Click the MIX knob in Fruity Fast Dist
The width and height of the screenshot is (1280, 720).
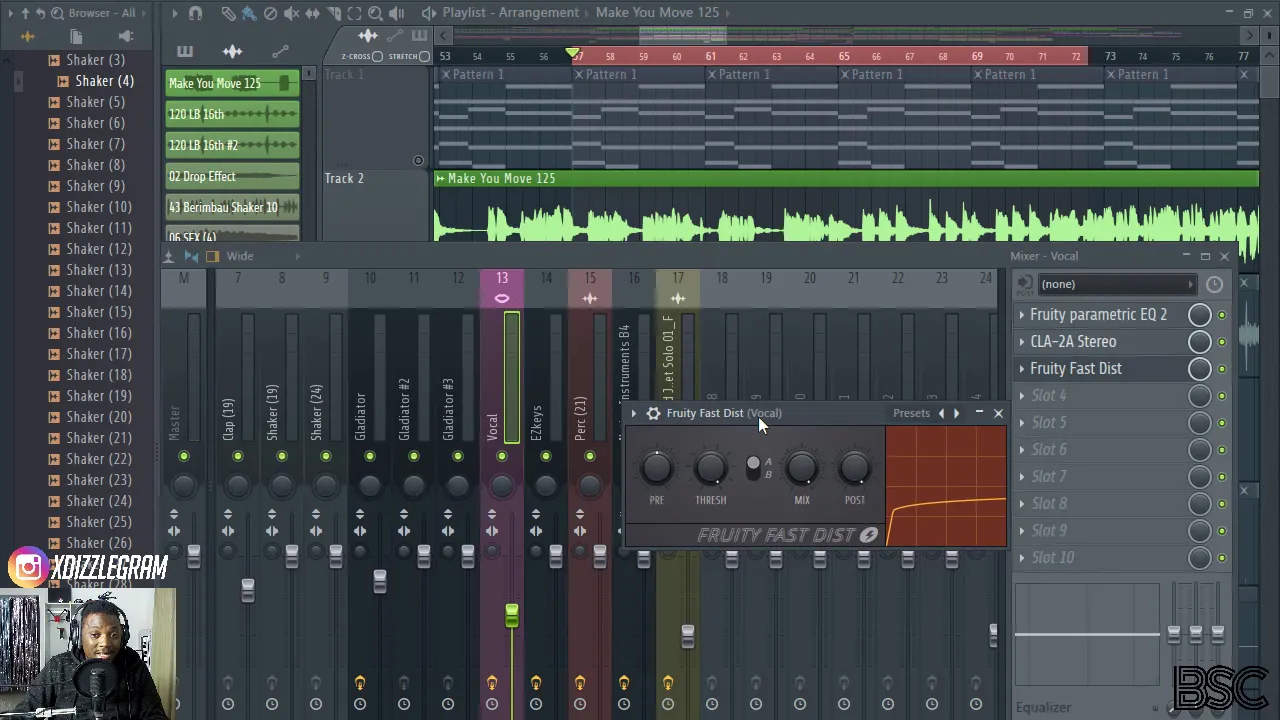(x=802, y=468)
